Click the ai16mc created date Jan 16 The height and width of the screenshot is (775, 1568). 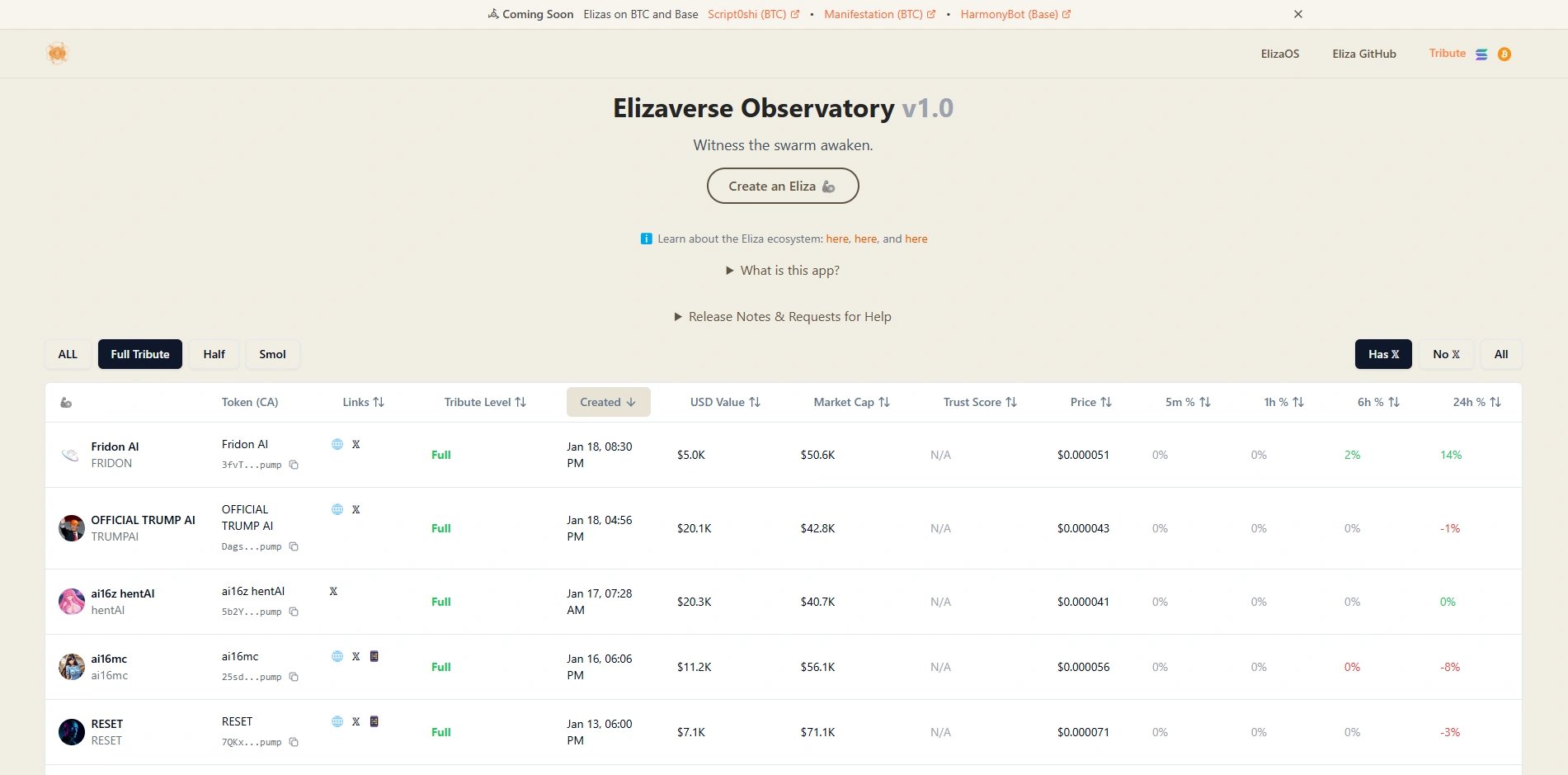coord(600,667)
